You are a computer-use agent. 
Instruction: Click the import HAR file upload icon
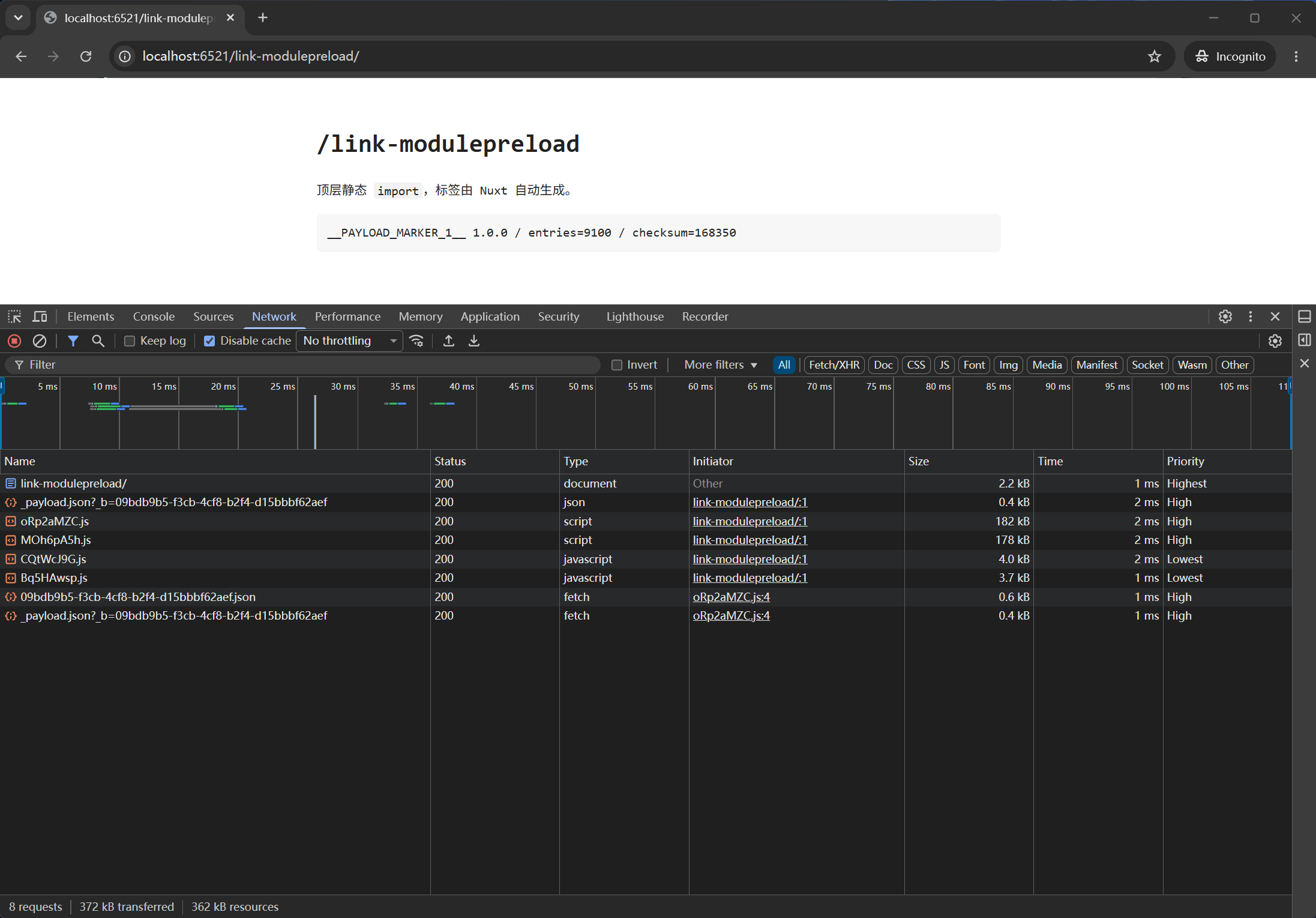pos(448,341)
